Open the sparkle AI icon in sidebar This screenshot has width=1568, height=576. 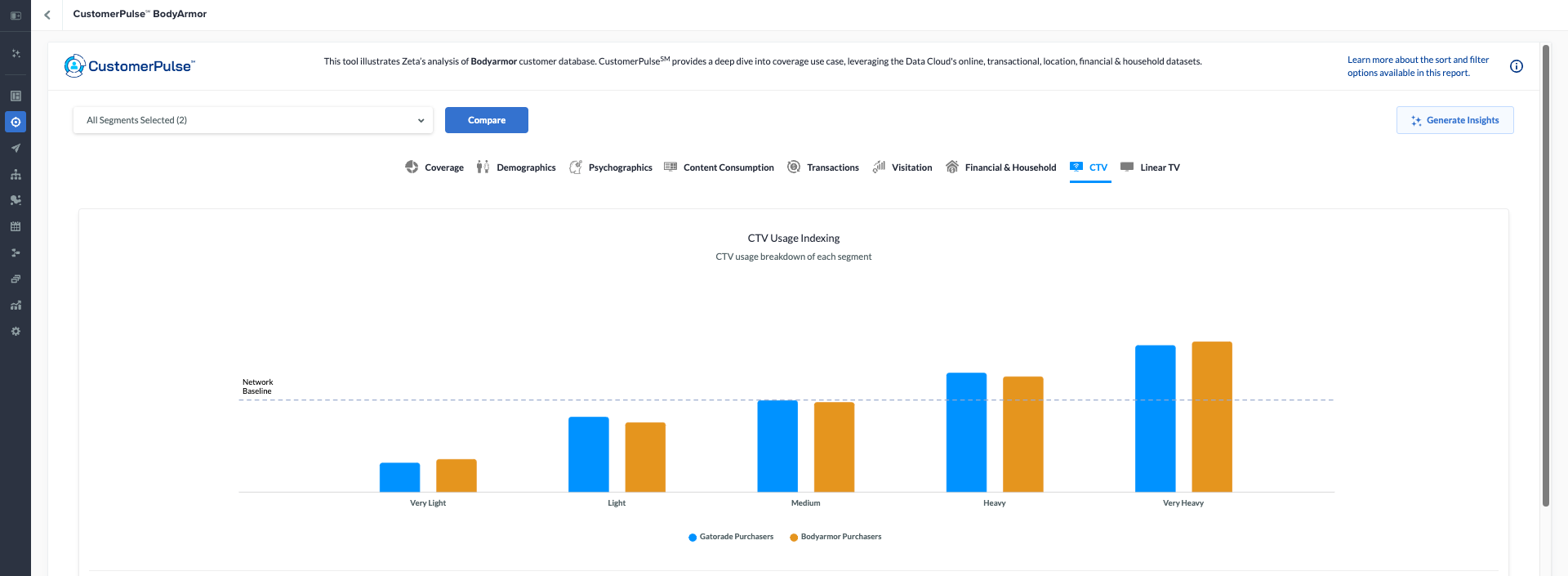click(x=16, y=54)
